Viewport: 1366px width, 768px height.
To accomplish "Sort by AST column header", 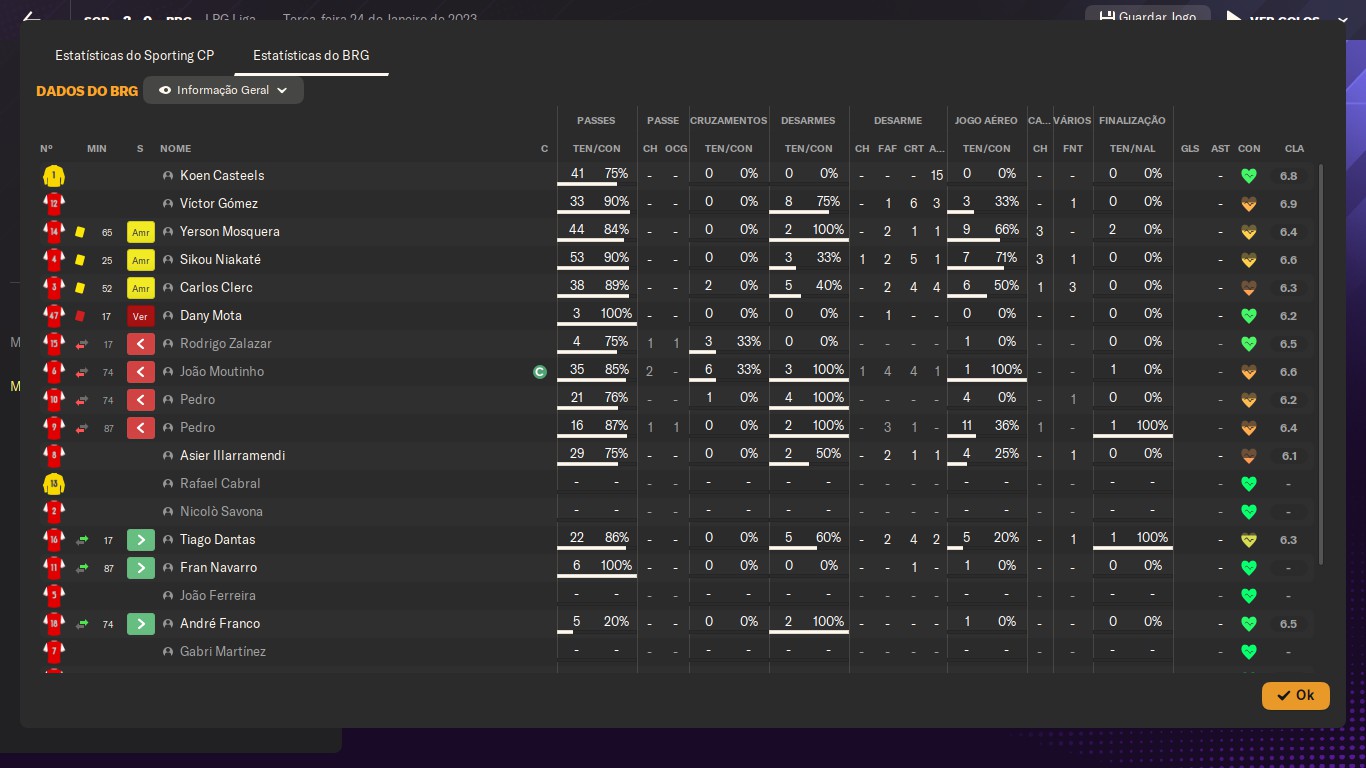I will click(x=1220, y=149).
